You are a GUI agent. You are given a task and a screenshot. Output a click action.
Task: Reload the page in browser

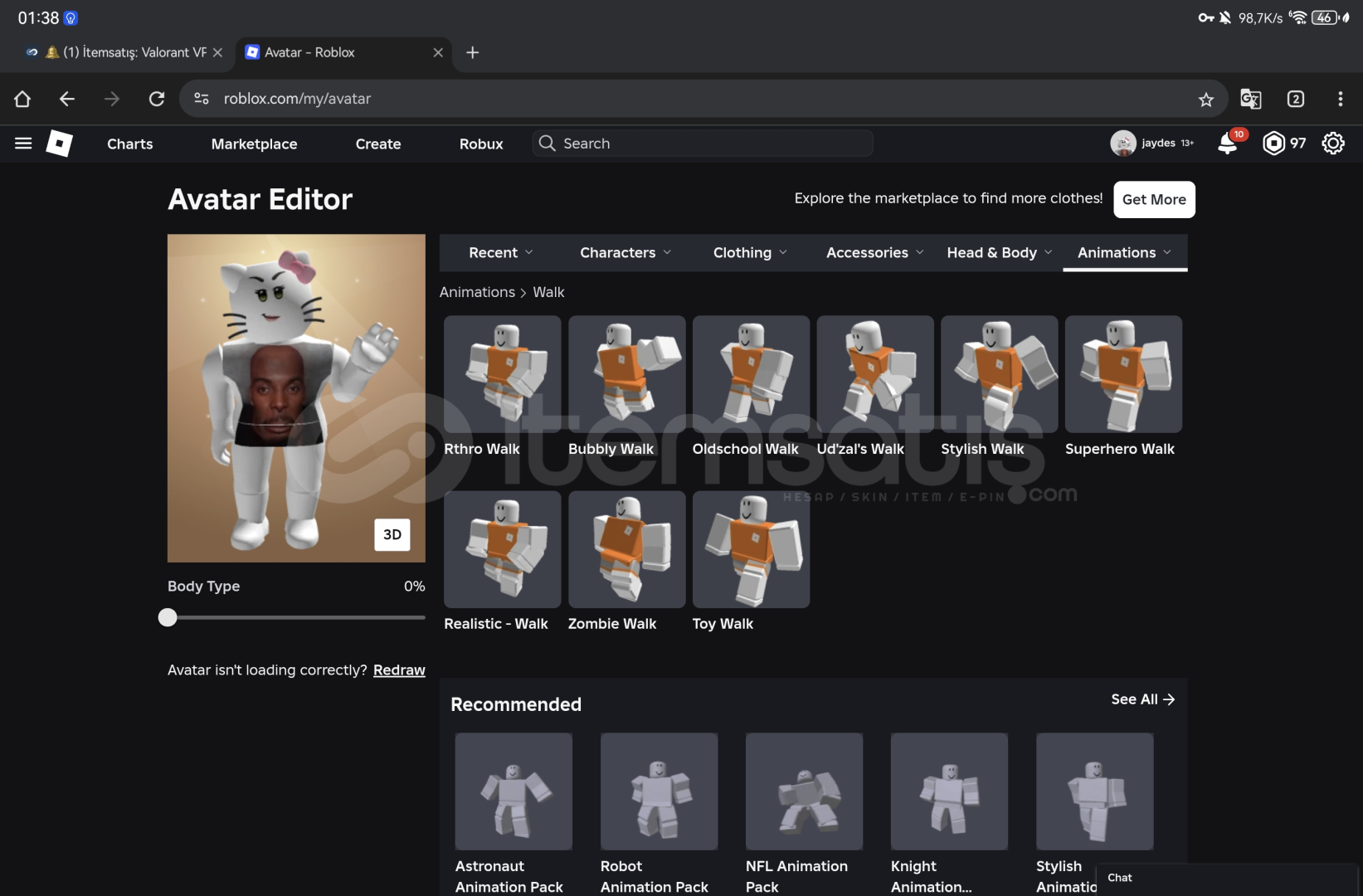(x=157, y=100)
